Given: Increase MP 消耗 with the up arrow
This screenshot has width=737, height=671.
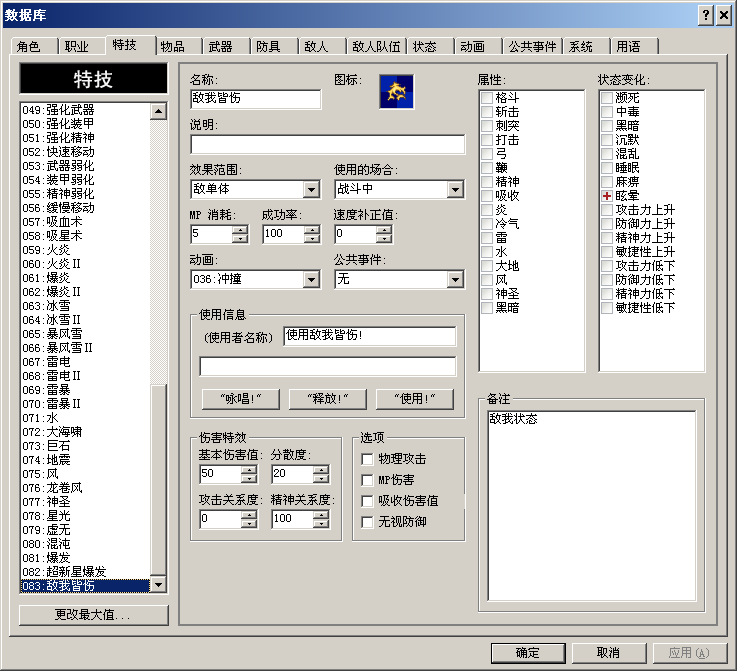Looking at the screenshot, I should (240, 230).
